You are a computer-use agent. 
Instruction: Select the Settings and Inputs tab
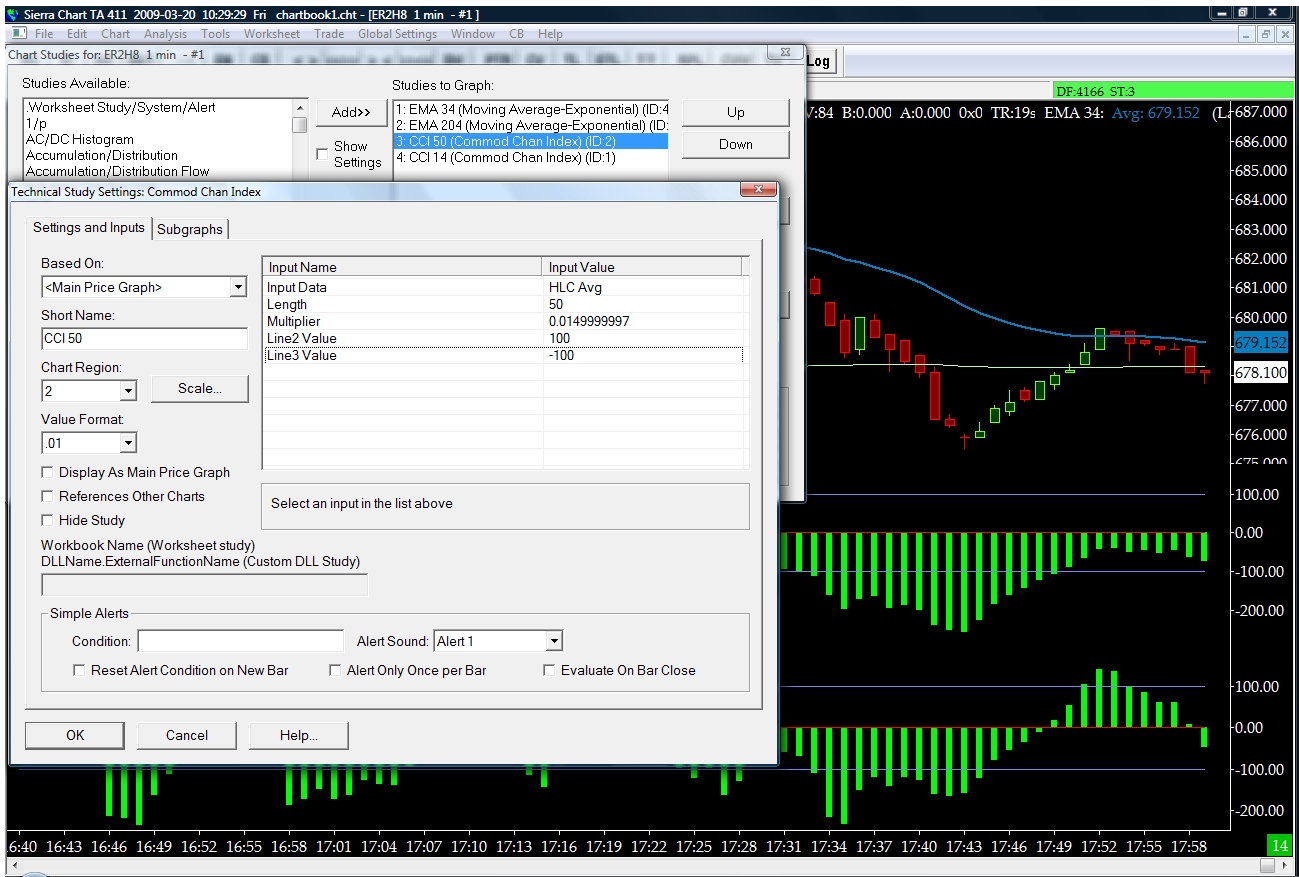(89, 227)
